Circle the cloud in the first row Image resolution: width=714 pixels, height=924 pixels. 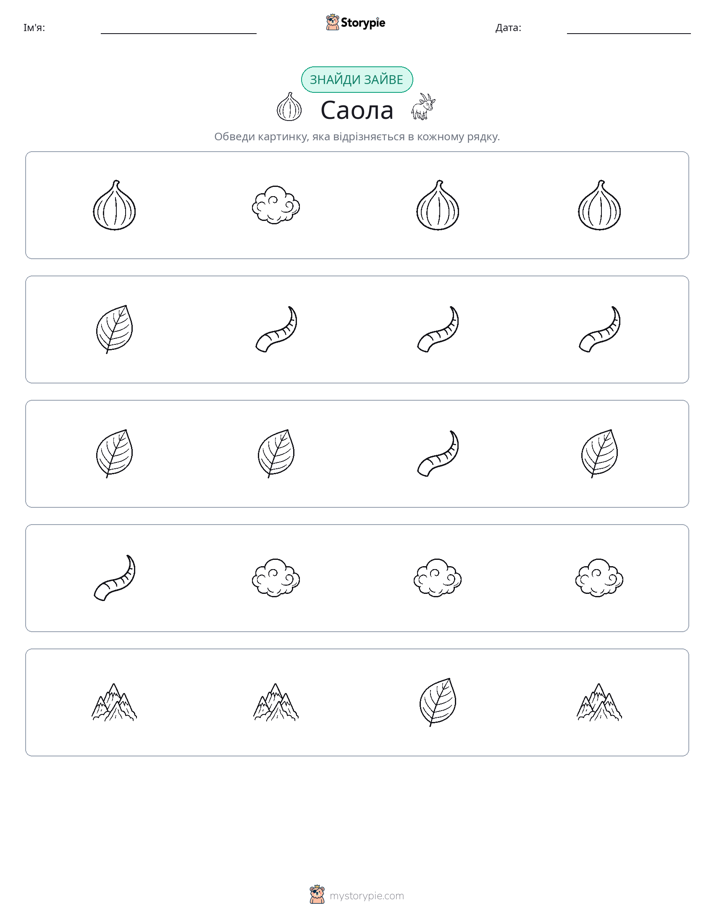276,205
